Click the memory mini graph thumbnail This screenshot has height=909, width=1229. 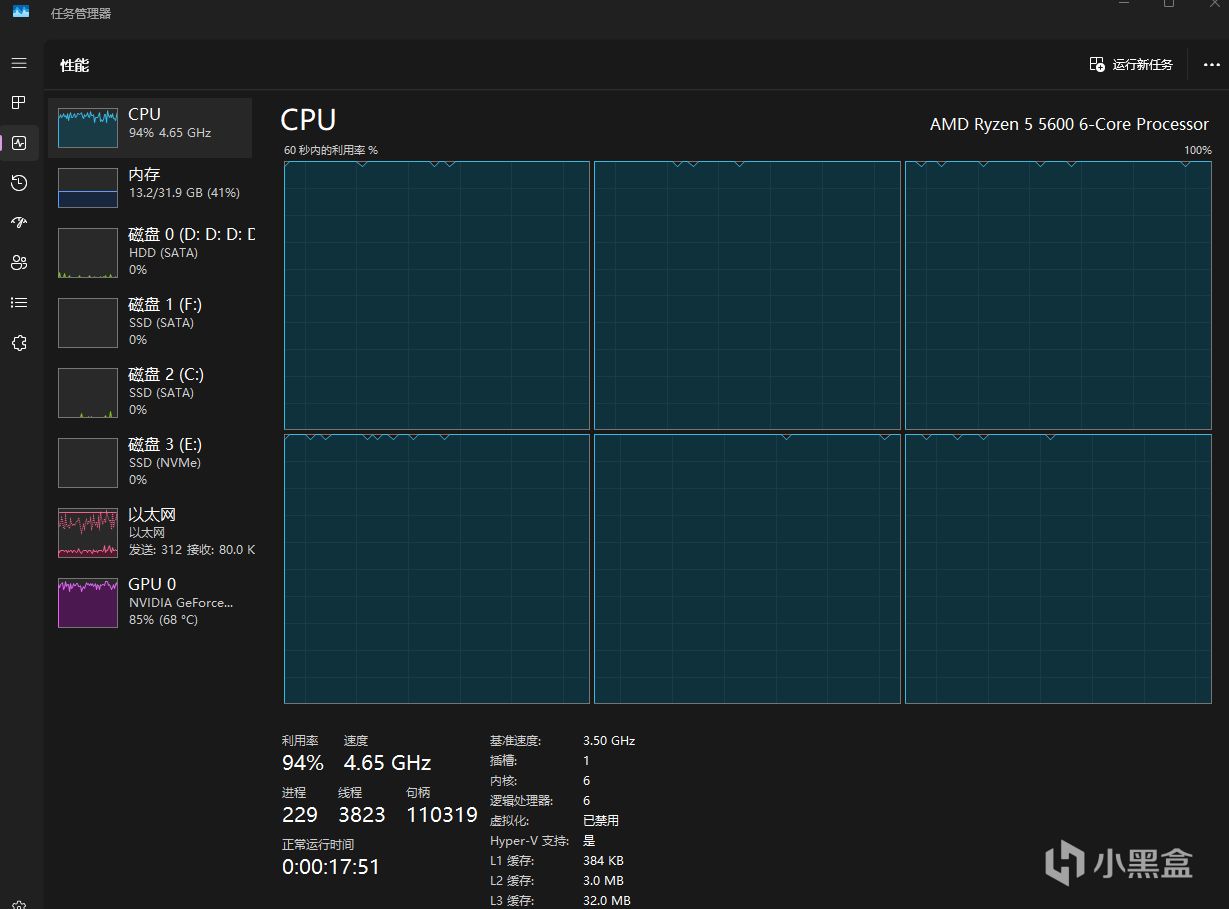88,188
